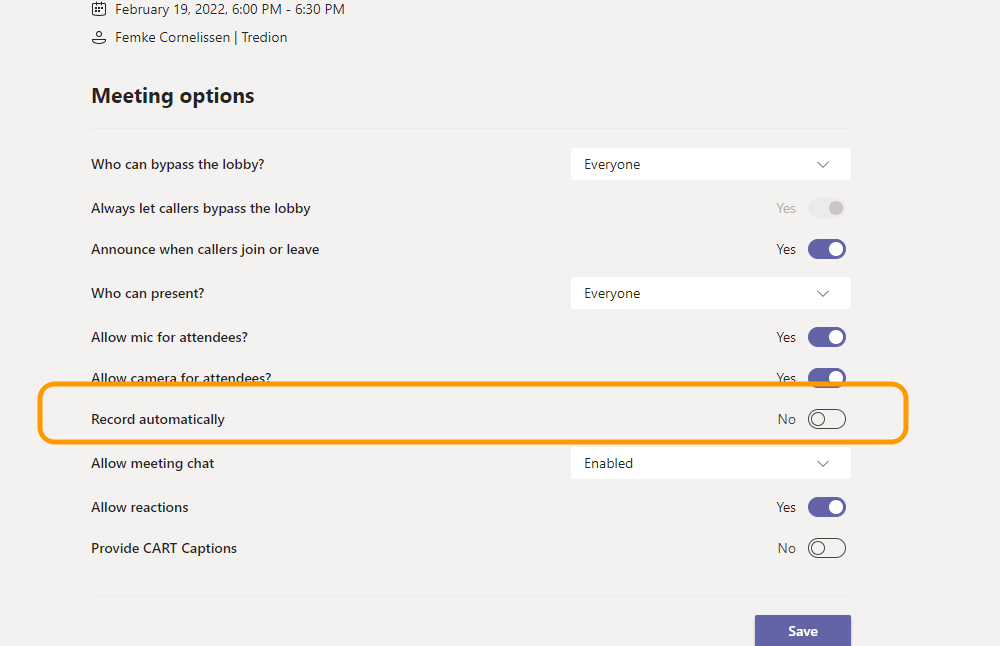Viewport: 1000px width, 646px height.
Task: Turn on 'Provide CART Captions' toggle
Action: tap(827, 548)
